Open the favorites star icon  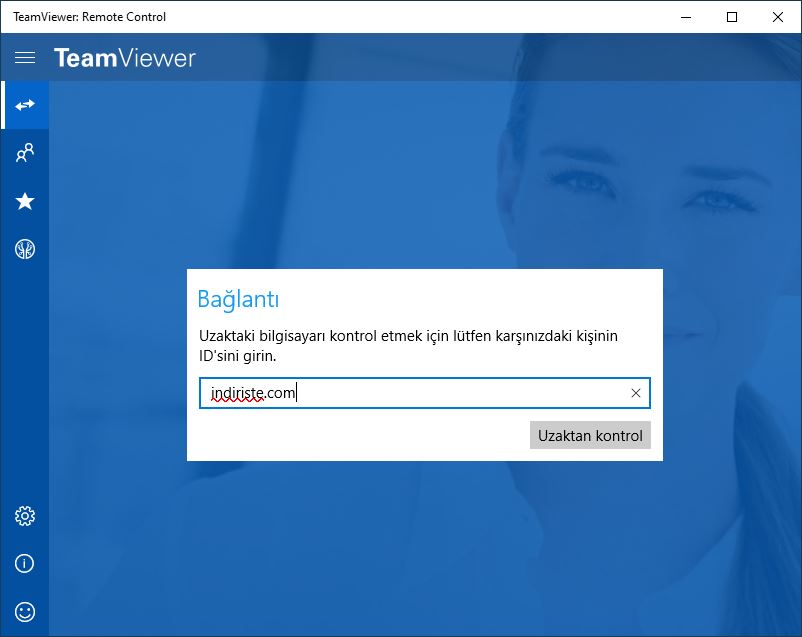(x=25, y=201)
